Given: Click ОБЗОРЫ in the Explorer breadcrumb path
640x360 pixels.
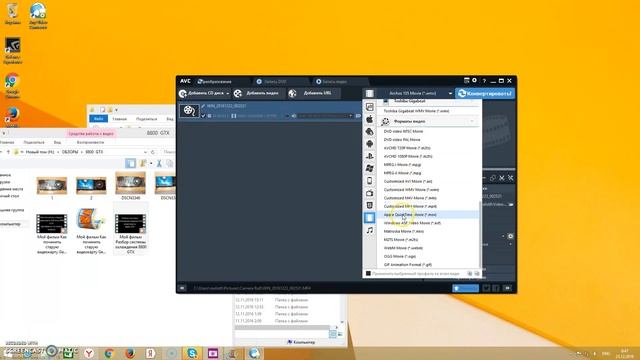Looking at the screenshot, I should (70, 152).
